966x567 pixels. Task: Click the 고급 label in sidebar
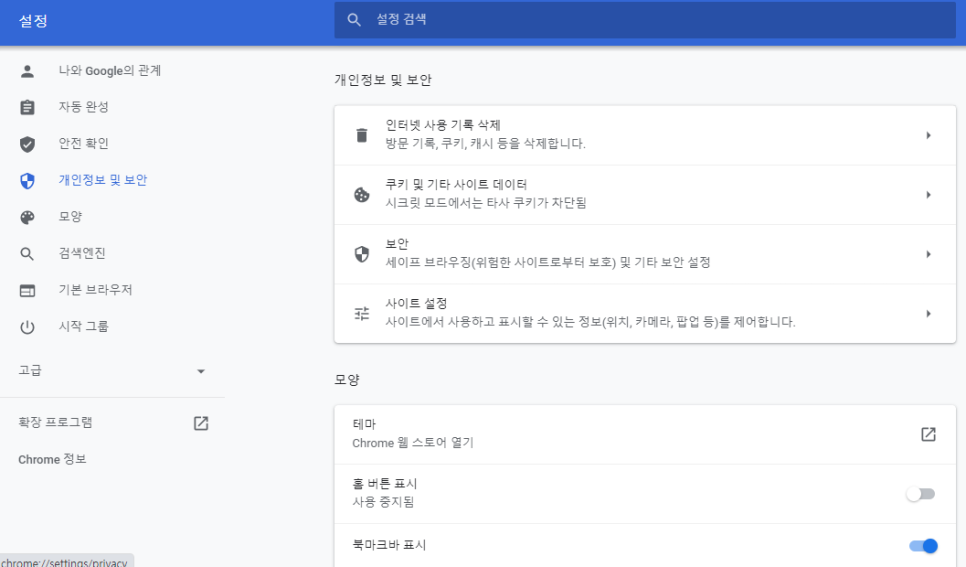click(x=30, y=370)
